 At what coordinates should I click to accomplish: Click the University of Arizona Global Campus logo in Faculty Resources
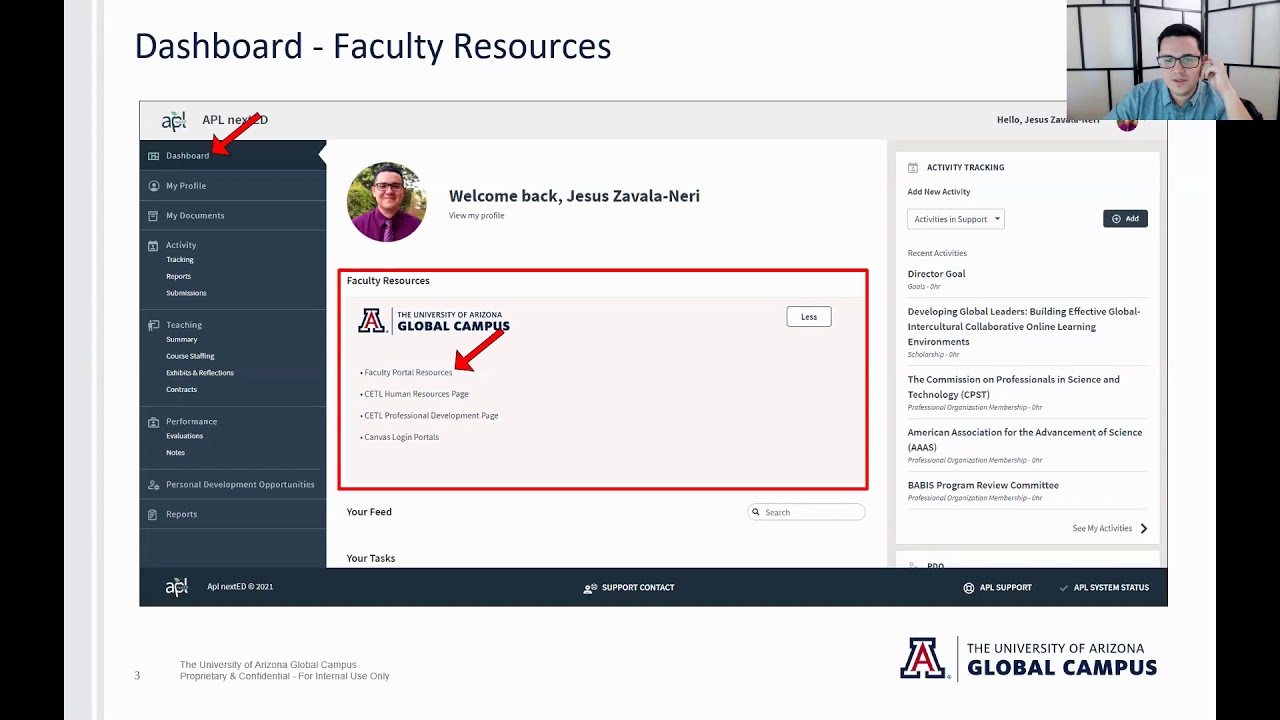point(434,321)
